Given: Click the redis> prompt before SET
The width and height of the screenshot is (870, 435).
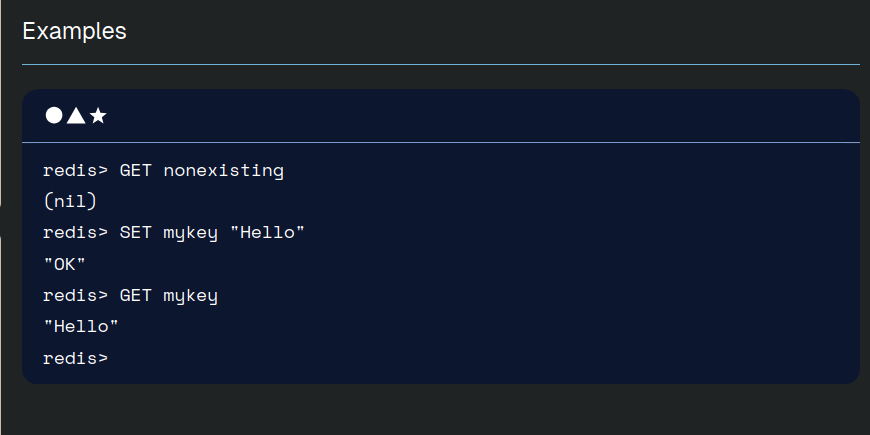Looking at the screenshot, I should point(75,232).
